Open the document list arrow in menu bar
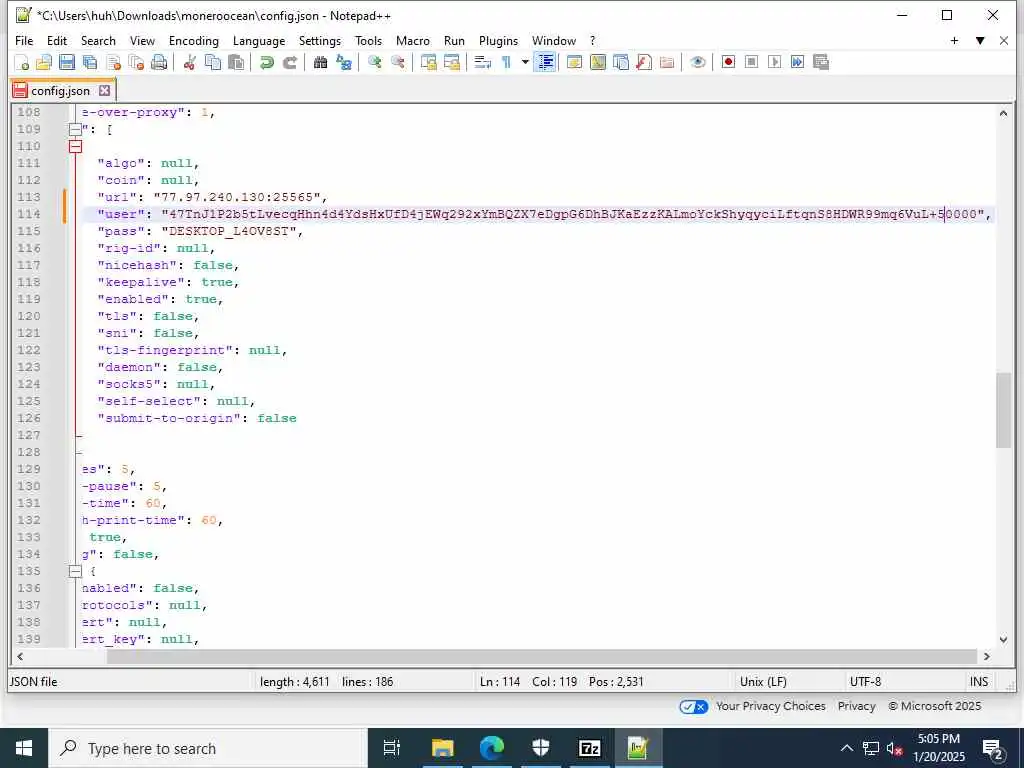The image size is (1024, 768). coord(980,40)
